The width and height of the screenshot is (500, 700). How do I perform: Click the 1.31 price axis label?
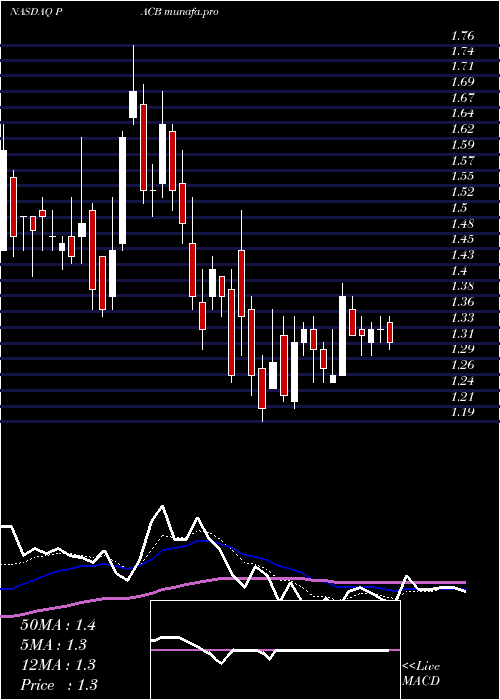coord(462,334)
